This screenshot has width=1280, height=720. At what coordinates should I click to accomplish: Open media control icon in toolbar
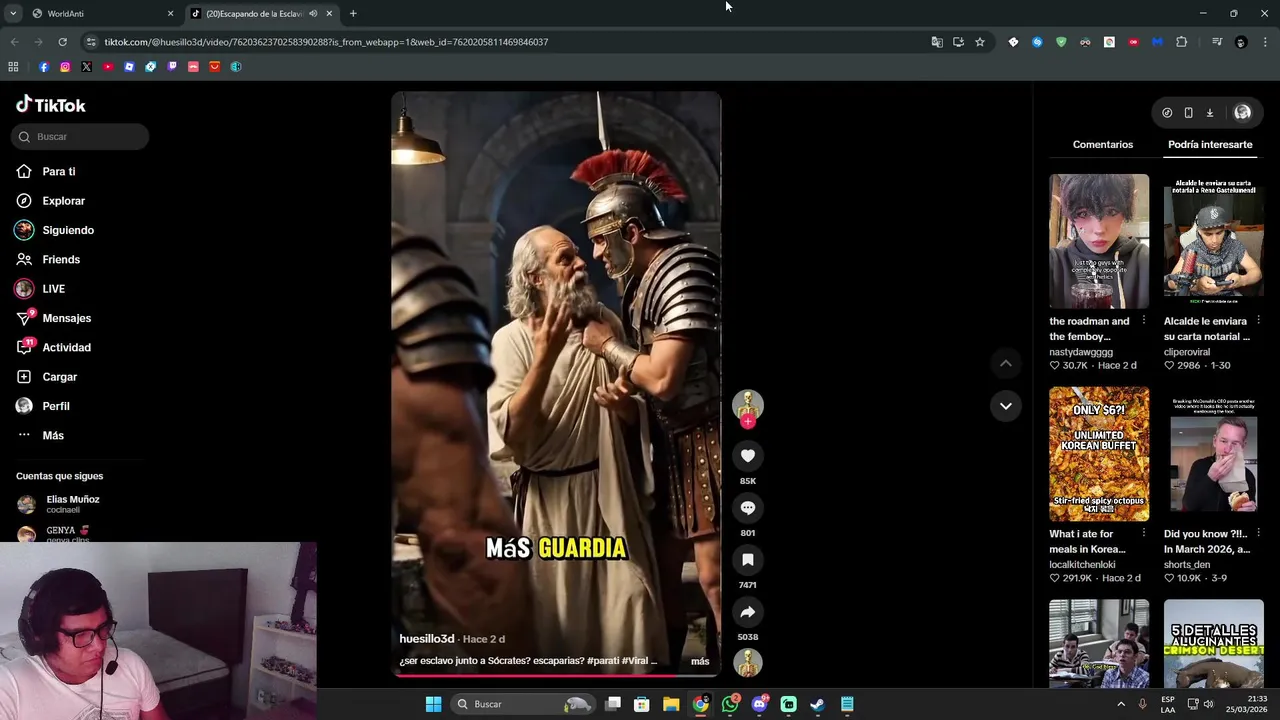pyautogui.click(x=1217, y=42)
